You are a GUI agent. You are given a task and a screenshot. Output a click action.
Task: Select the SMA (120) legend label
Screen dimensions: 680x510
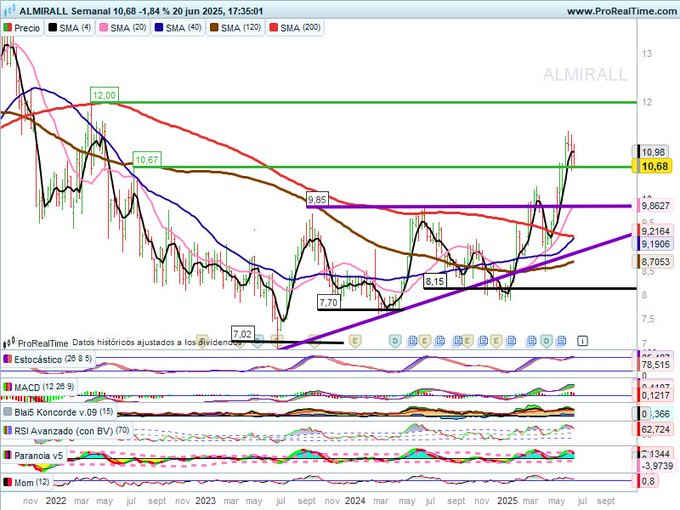pos(241,28)
